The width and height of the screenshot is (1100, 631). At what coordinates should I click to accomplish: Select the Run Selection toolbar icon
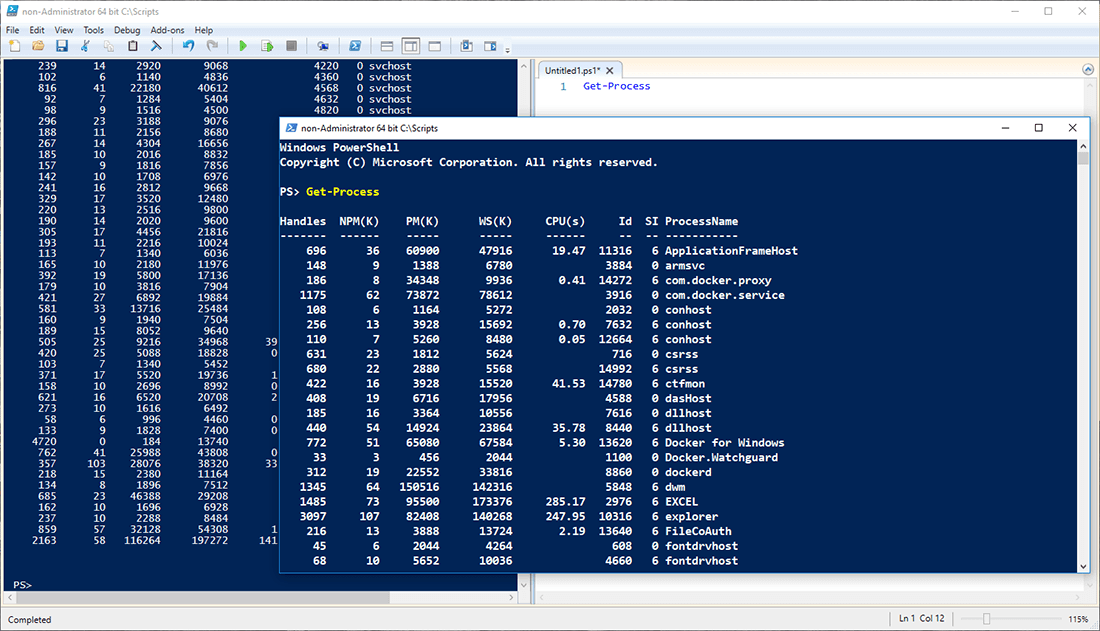(x=268, y=45)
